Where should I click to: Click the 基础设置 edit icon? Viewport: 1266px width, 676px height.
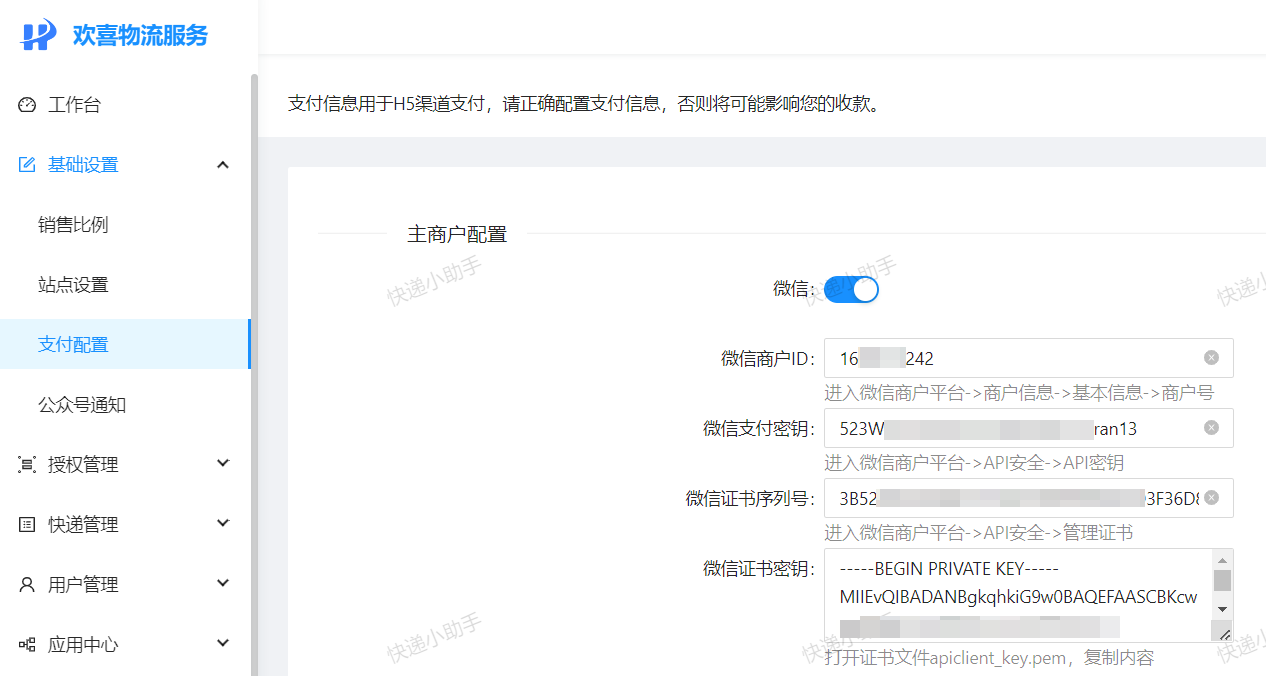(x=27, y=165)
